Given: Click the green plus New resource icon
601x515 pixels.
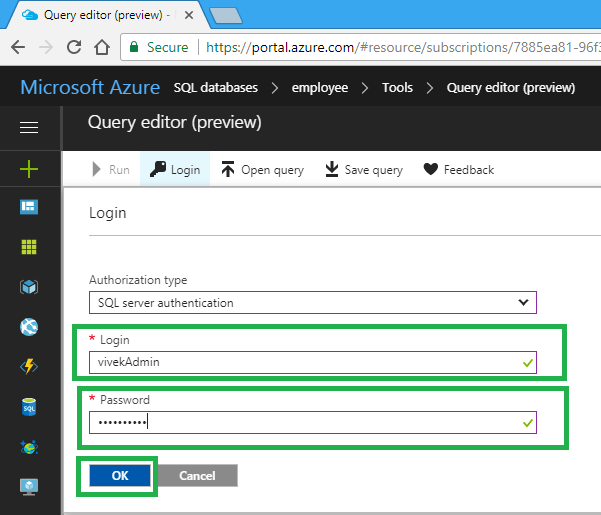Looking at the screenshot, I should [x=29, y=169].
